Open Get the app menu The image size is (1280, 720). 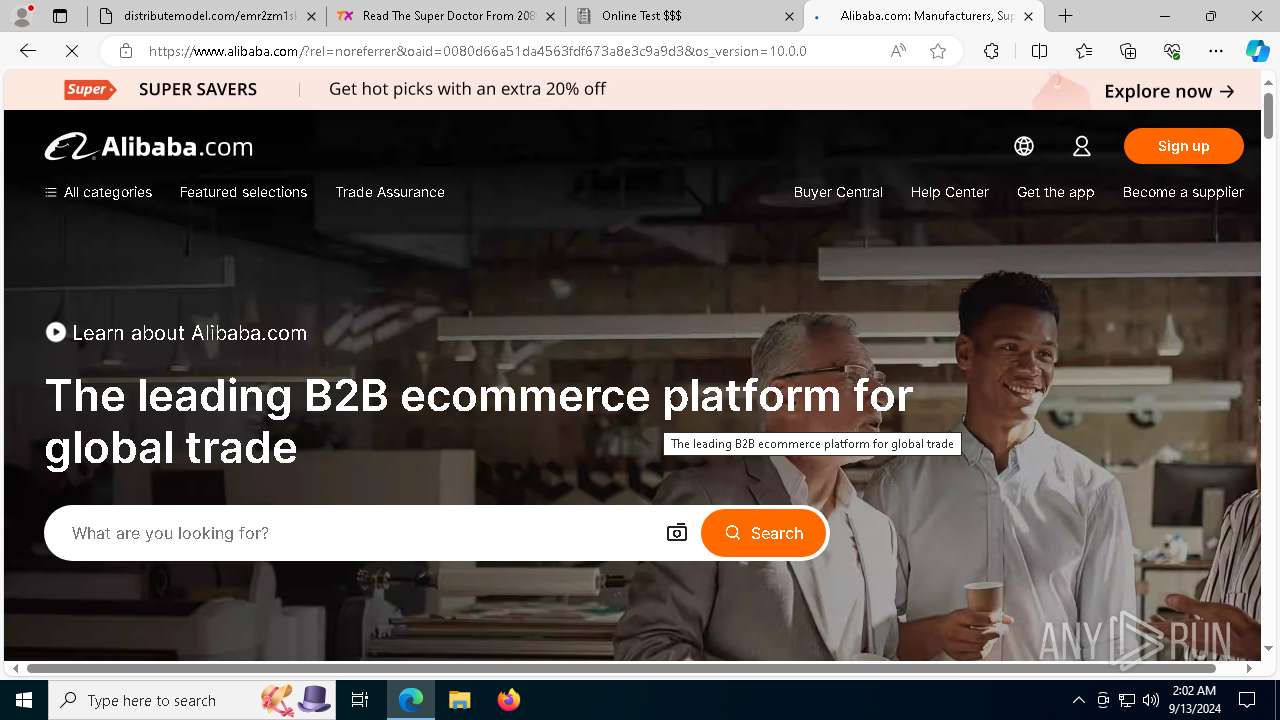coord(1055,192)
